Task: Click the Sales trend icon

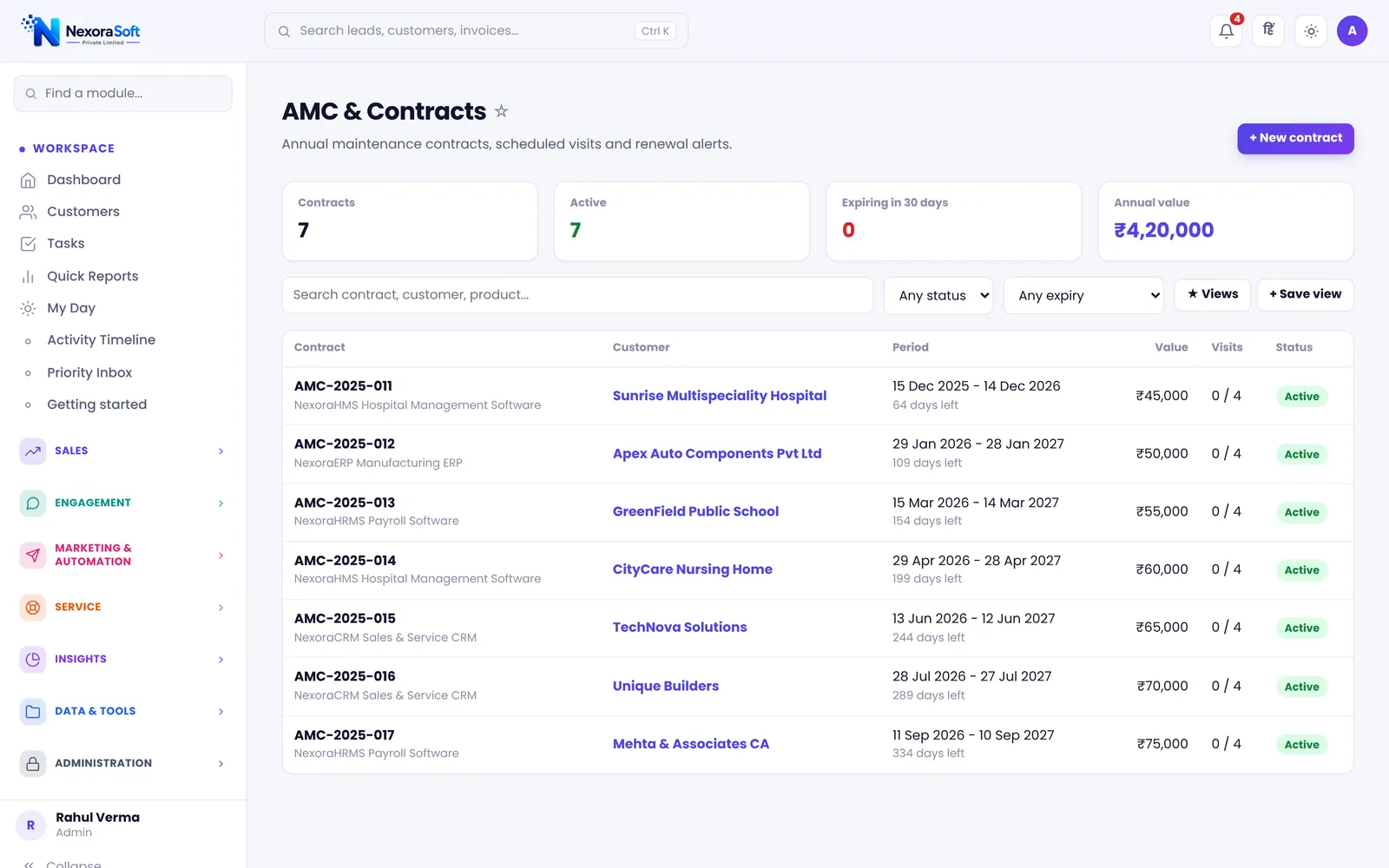Action: pyautogui.click(x=33, y=450)
